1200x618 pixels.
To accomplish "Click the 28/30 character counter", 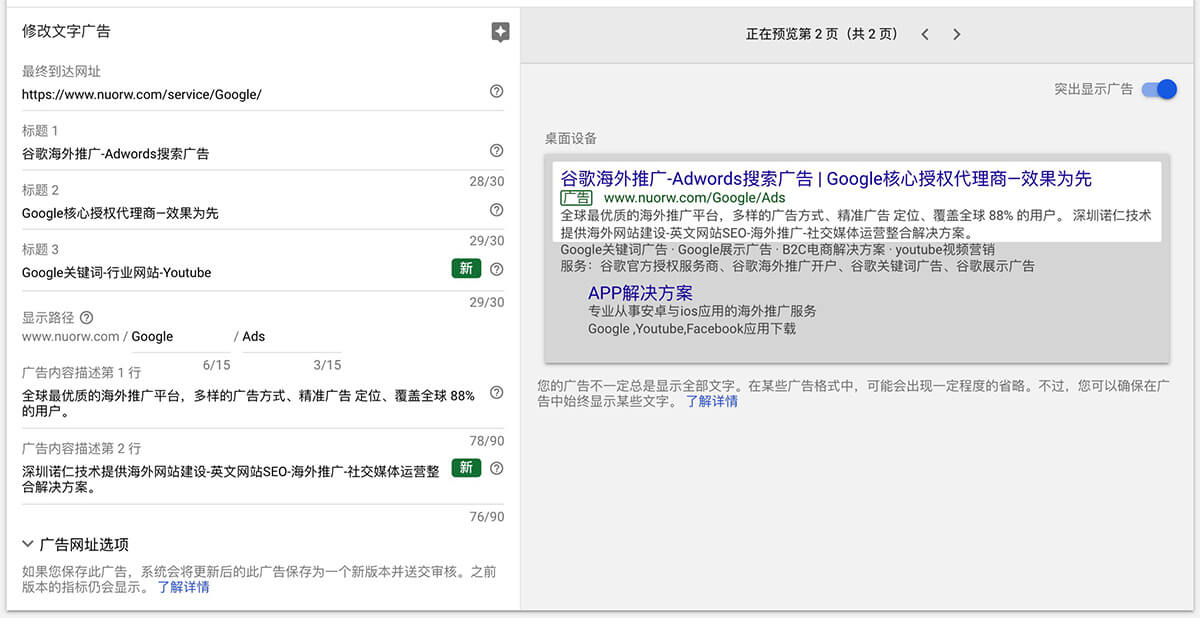I will tap(487, 182).
